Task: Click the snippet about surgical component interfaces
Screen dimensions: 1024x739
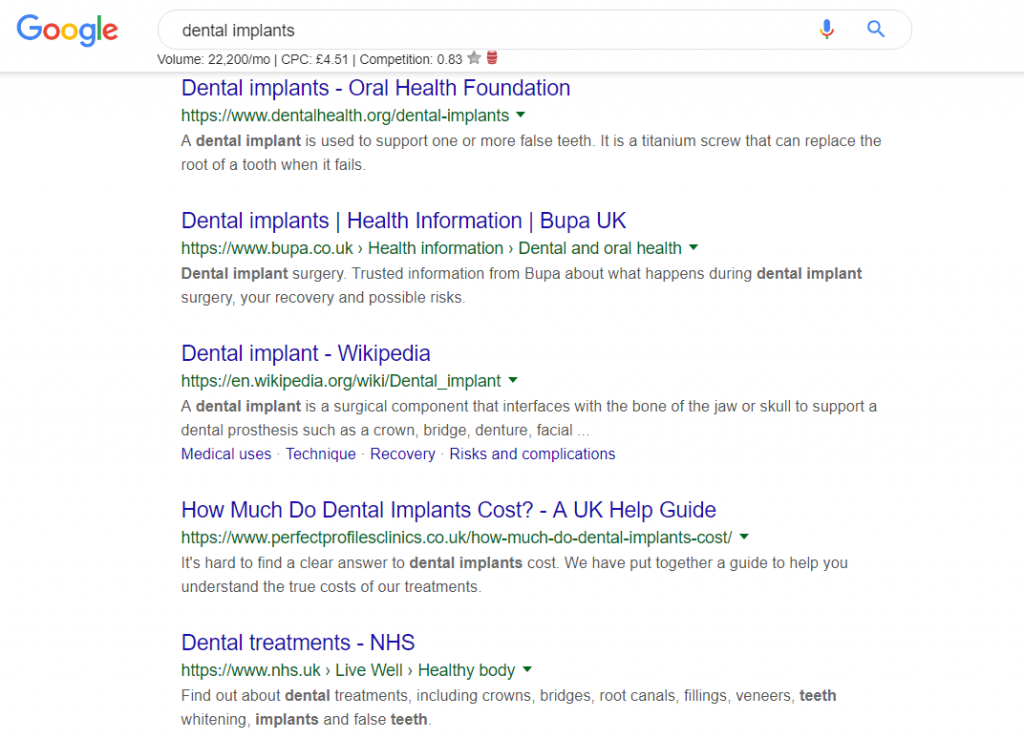Action: coord(529,418)
